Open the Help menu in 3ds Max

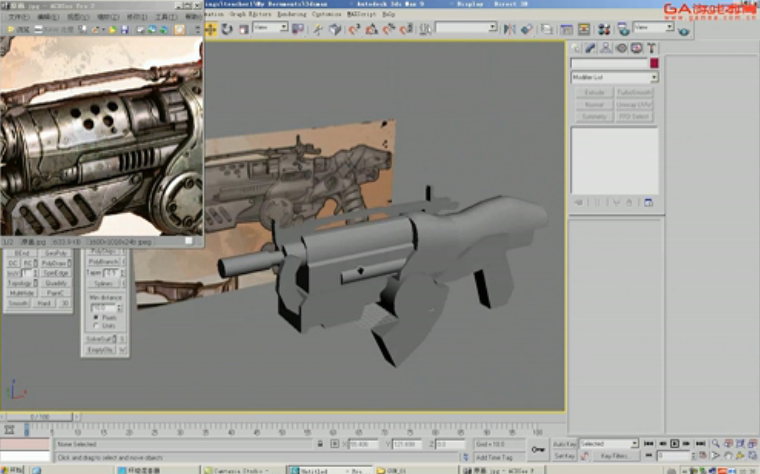[388, 14]
